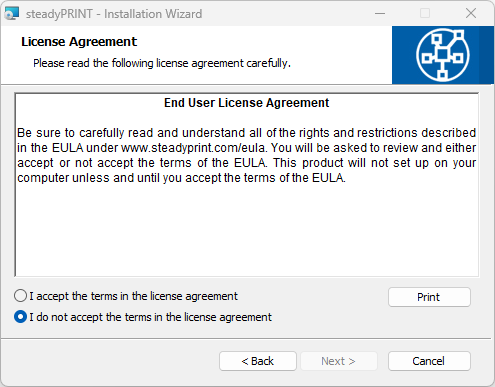Viewport: 495px width, 387px height.
Task: Click the 'I accept the terms in the license agreement' label
Action: [x=133, y=296]
